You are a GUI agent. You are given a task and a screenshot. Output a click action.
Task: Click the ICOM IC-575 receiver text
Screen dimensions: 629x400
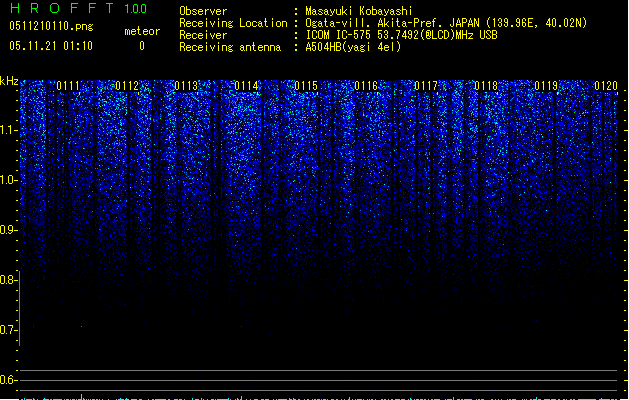(x=401, y=35)
